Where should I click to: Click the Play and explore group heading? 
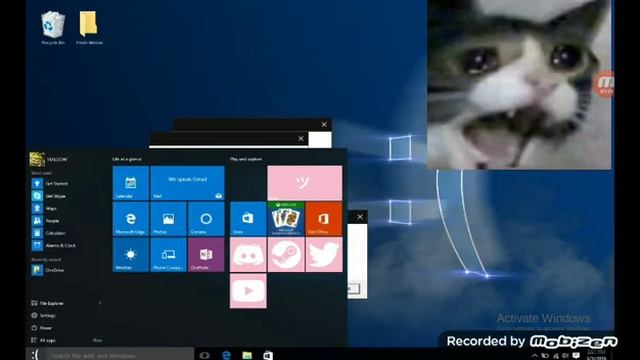pos(246,159)
